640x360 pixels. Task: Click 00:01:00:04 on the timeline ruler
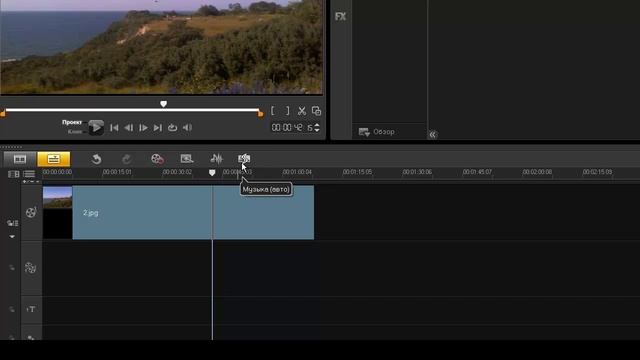pyautogui.click(x=297, y=172)
